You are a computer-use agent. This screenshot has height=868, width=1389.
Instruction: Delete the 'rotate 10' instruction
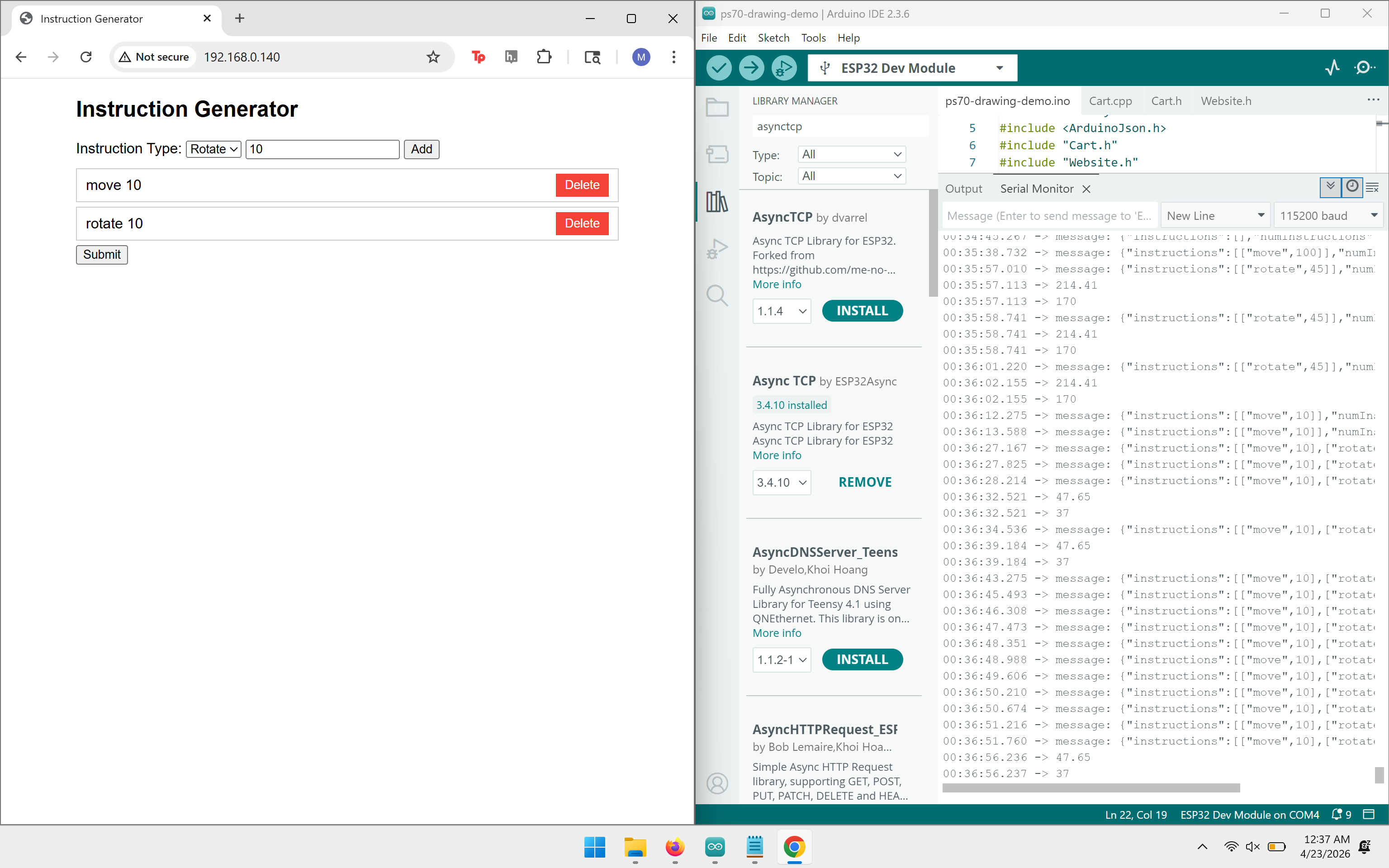tap(582, 223)
